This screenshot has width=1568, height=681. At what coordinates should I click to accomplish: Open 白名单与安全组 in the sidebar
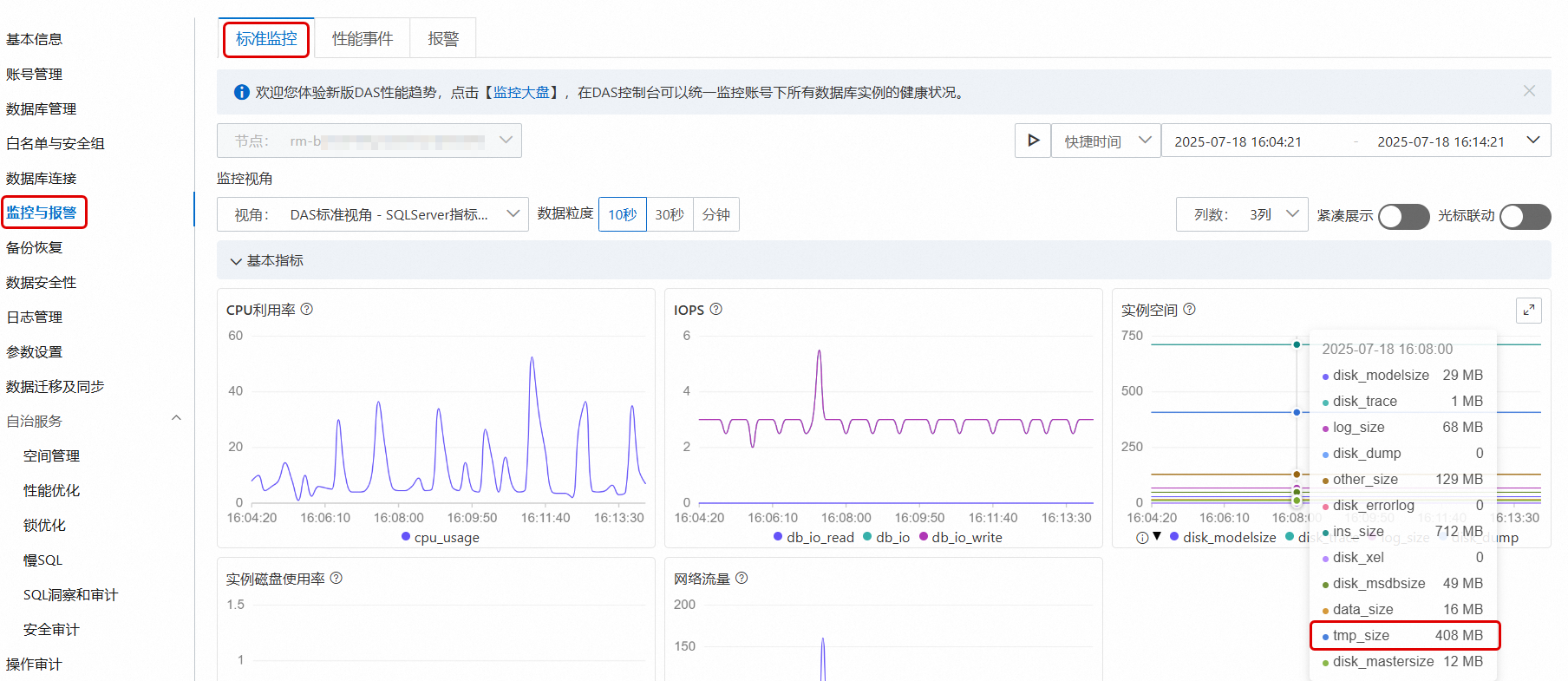point(56,143)
